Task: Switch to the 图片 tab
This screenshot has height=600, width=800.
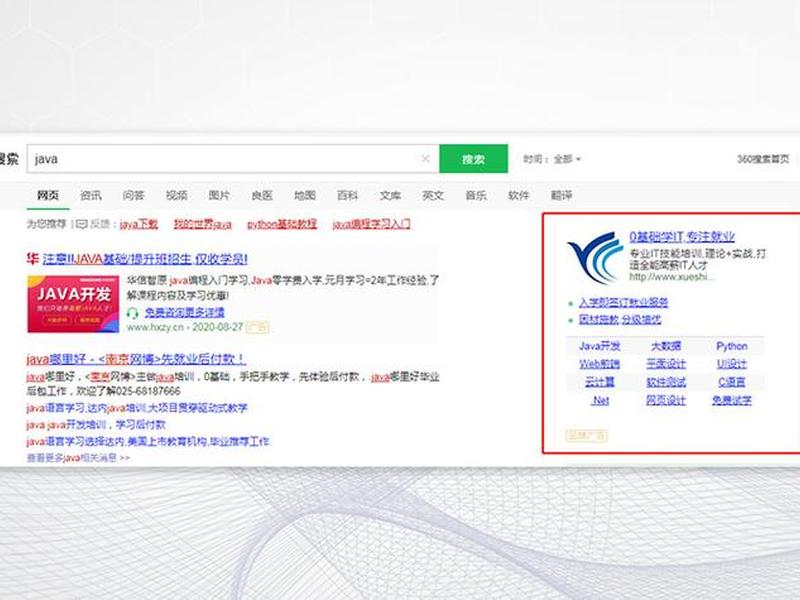Action: 219,195
